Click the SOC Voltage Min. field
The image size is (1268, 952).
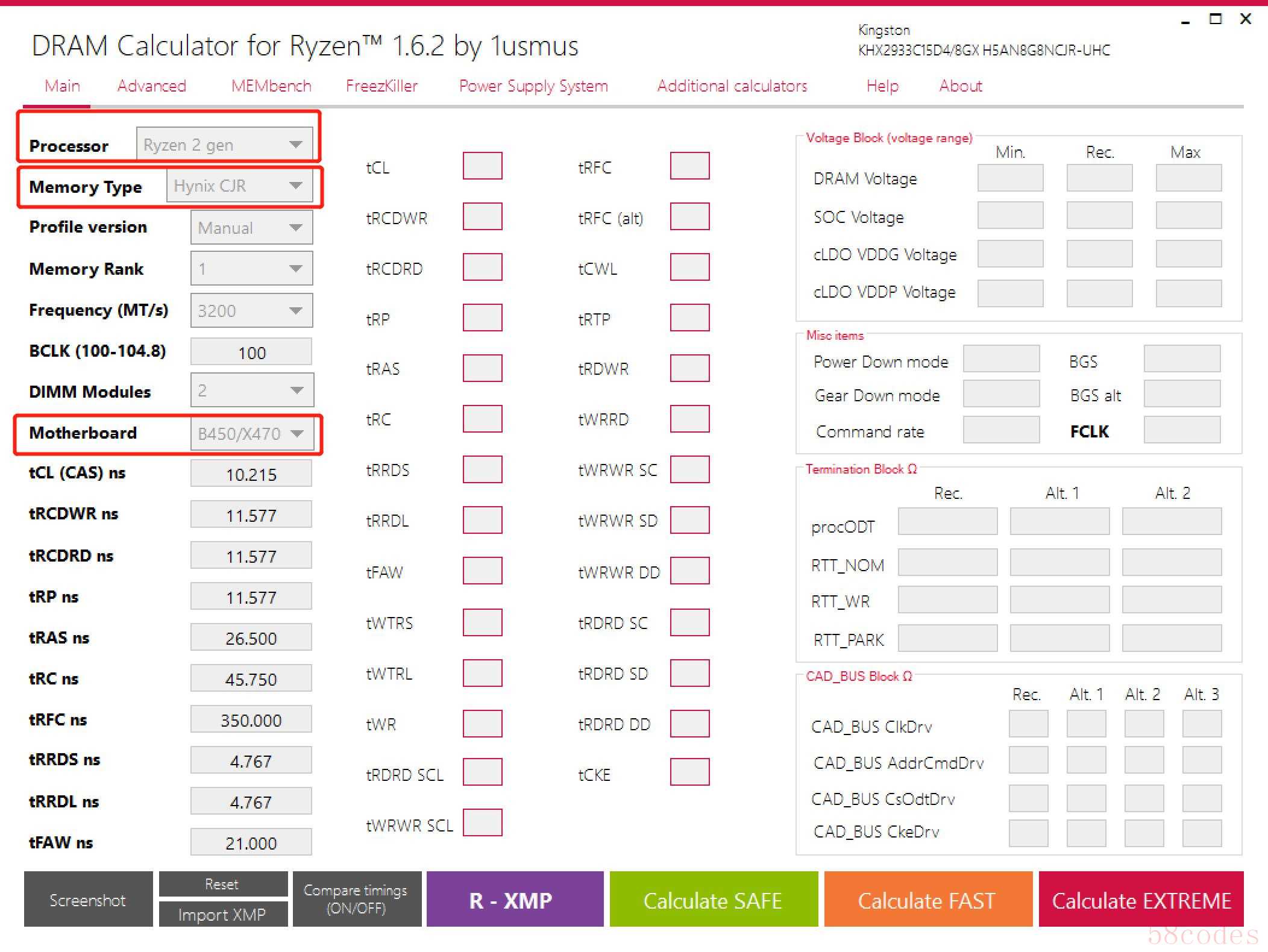[x=1010, y=215]
